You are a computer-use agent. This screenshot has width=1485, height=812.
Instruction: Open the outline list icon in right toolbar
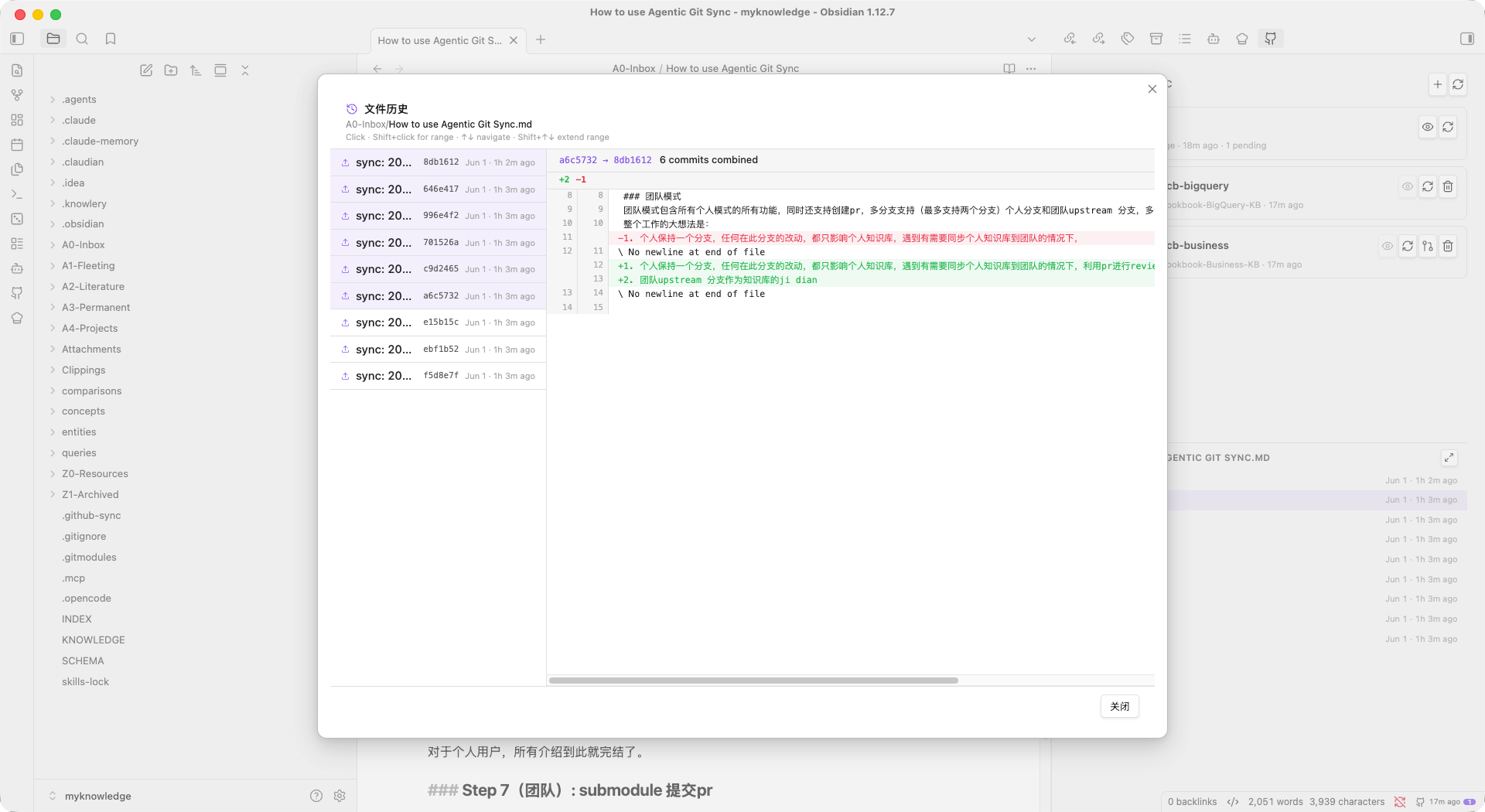coord(1185,39)
